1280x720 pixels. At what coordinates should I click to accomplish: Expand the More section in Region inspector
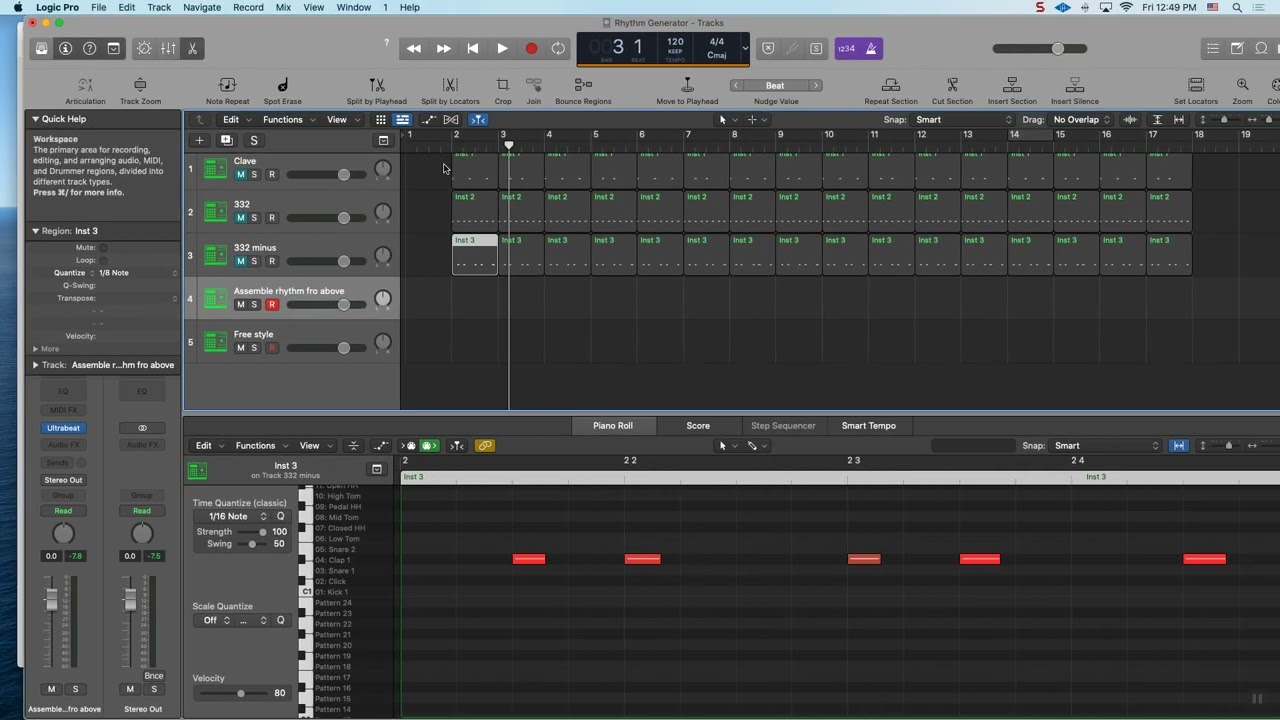36,349
